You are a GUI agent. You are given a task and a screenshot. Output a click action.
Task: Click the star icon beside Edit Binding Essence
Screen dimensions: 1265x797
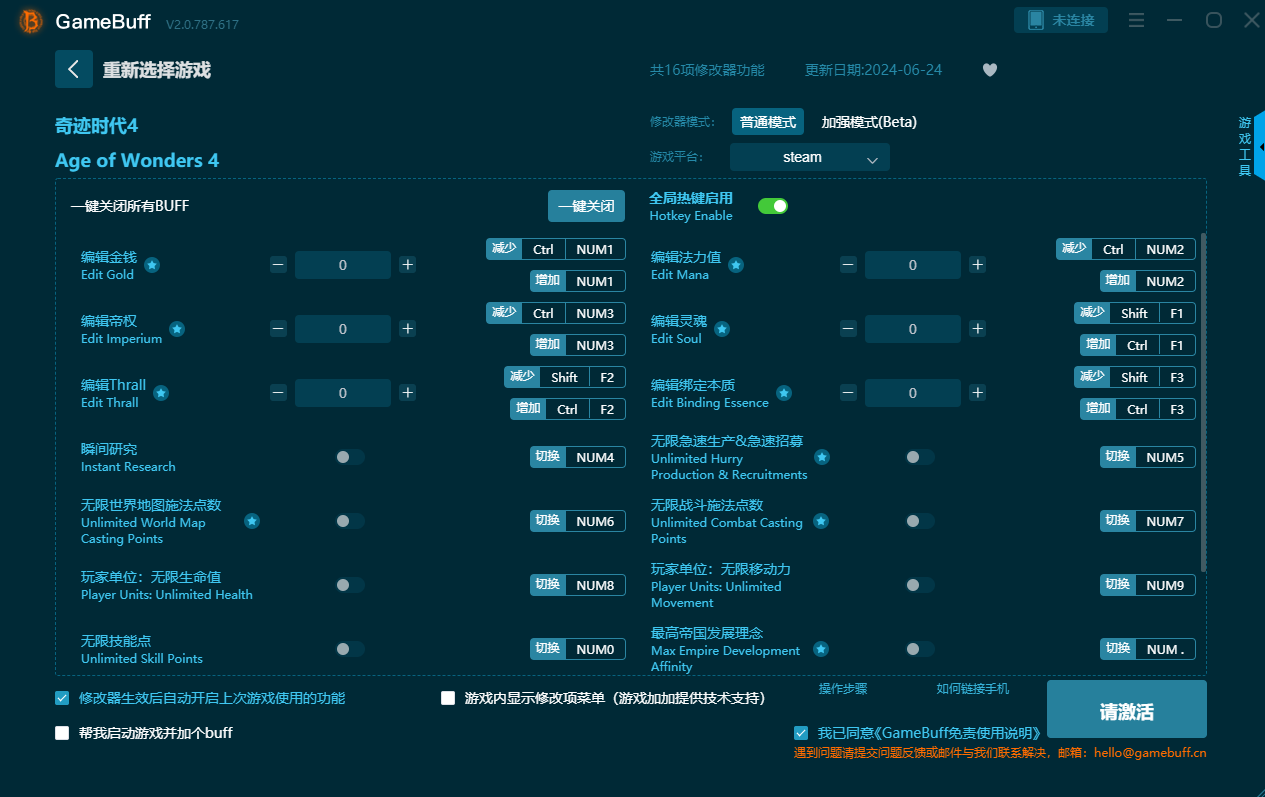(784, 393)
